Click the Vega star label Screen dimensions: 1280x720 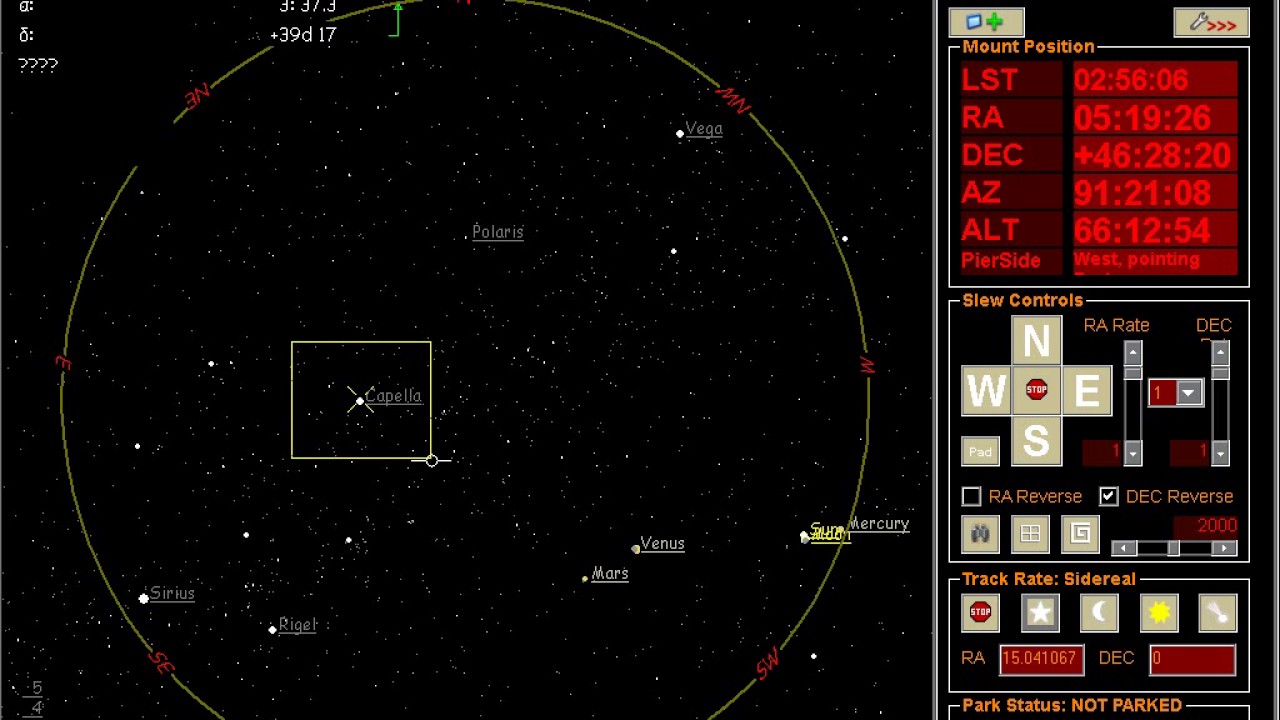(x=703, y=129)
